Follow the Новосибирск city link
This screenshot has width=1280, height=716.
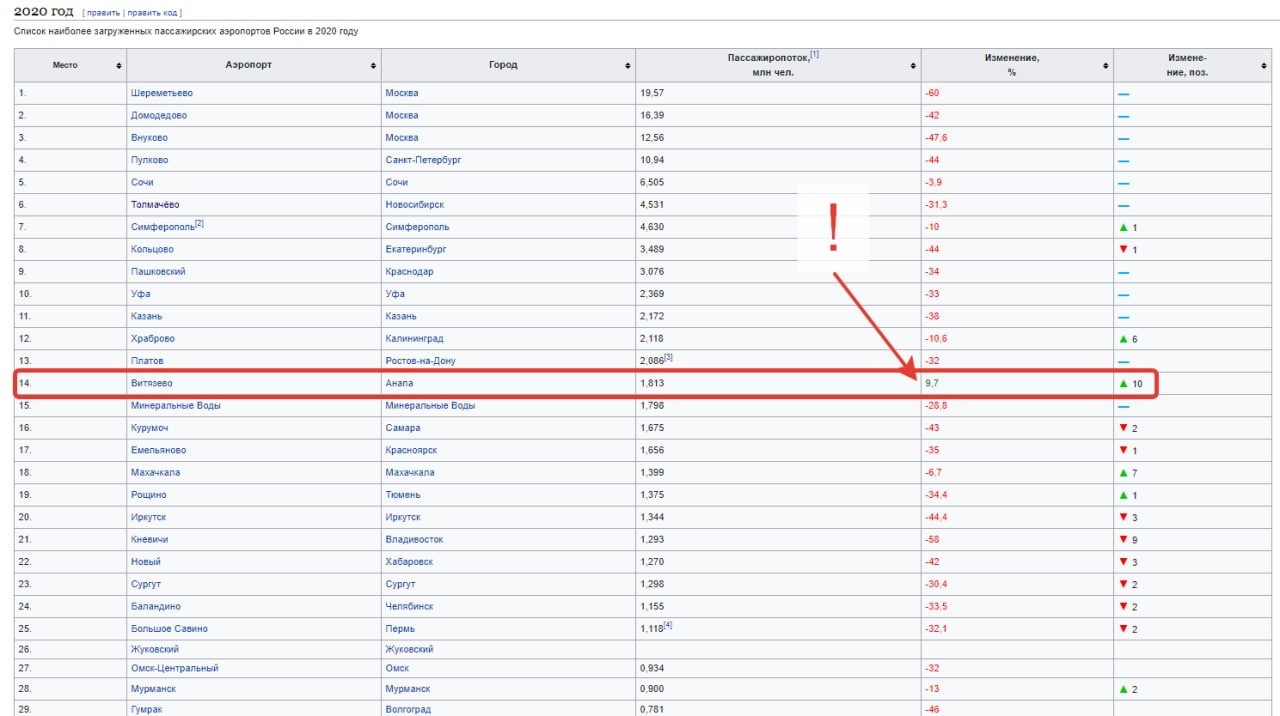tap(415, 205)
